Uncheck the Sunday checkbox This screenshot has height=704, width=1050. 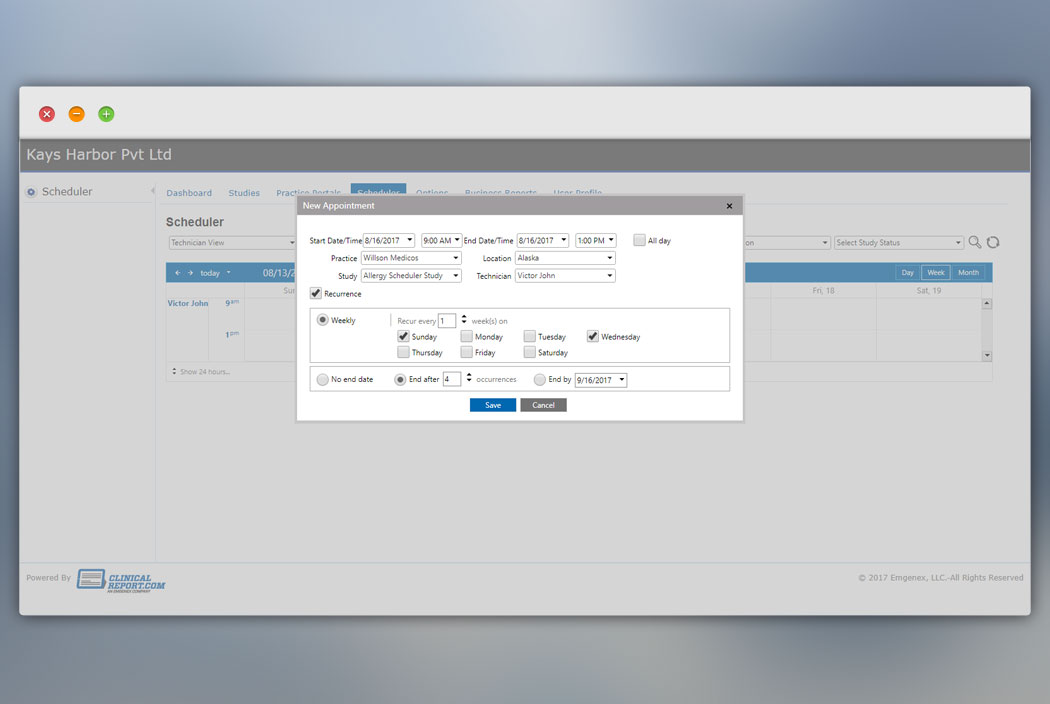403,336
